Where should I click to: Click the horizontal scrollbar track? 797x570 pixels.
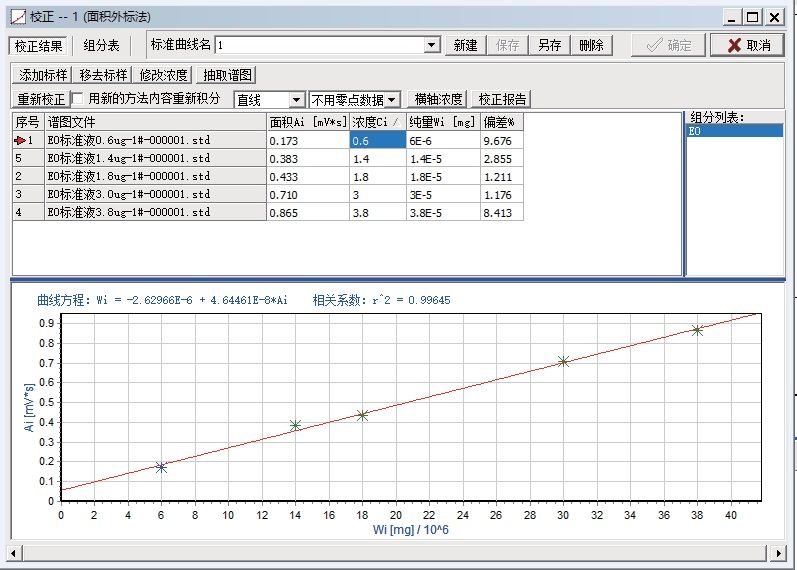[x=394, y=553]
